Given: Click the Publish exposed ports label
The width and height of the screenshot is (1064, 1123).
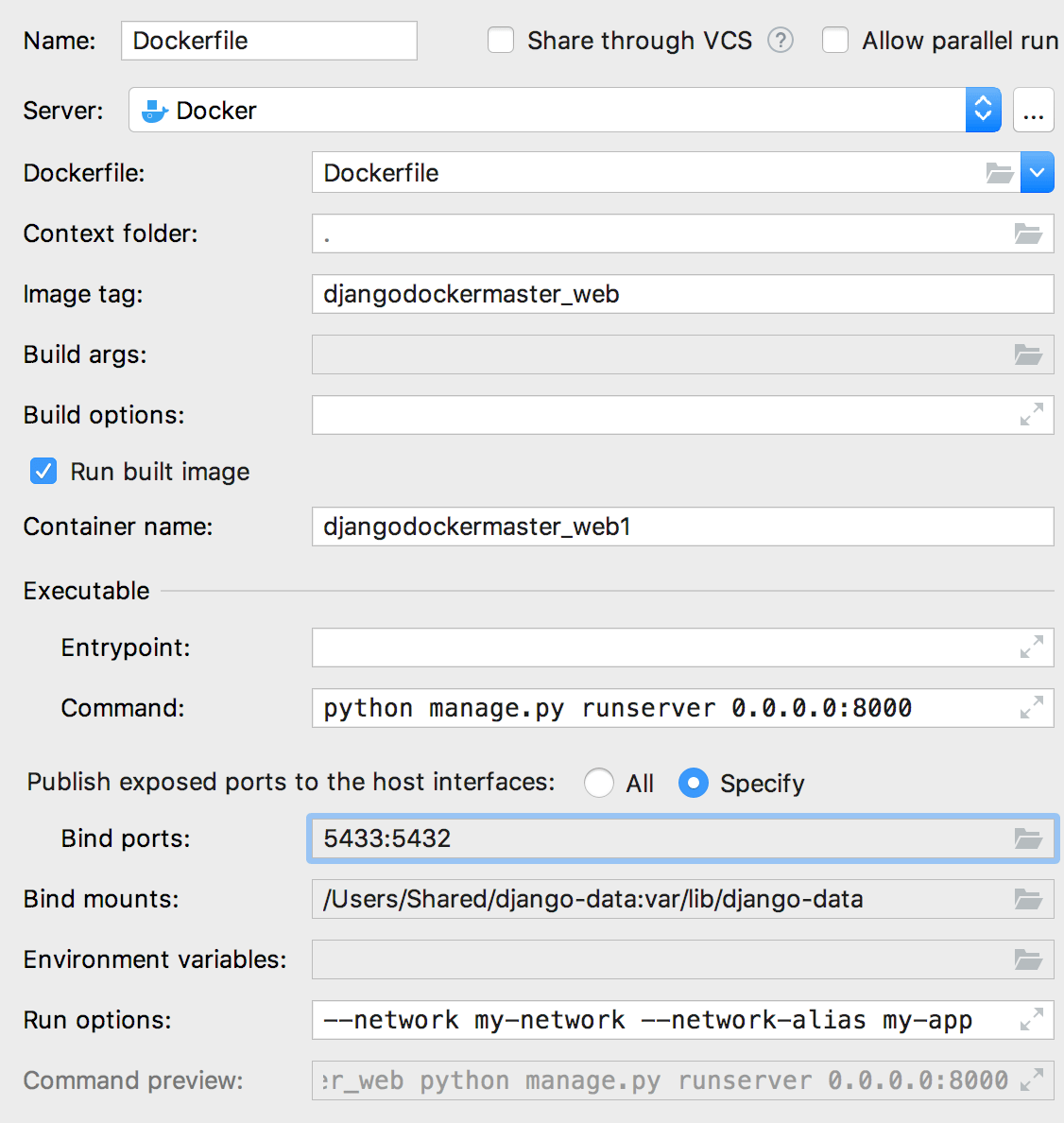Looking at the screenshot, I should [291, 782].
